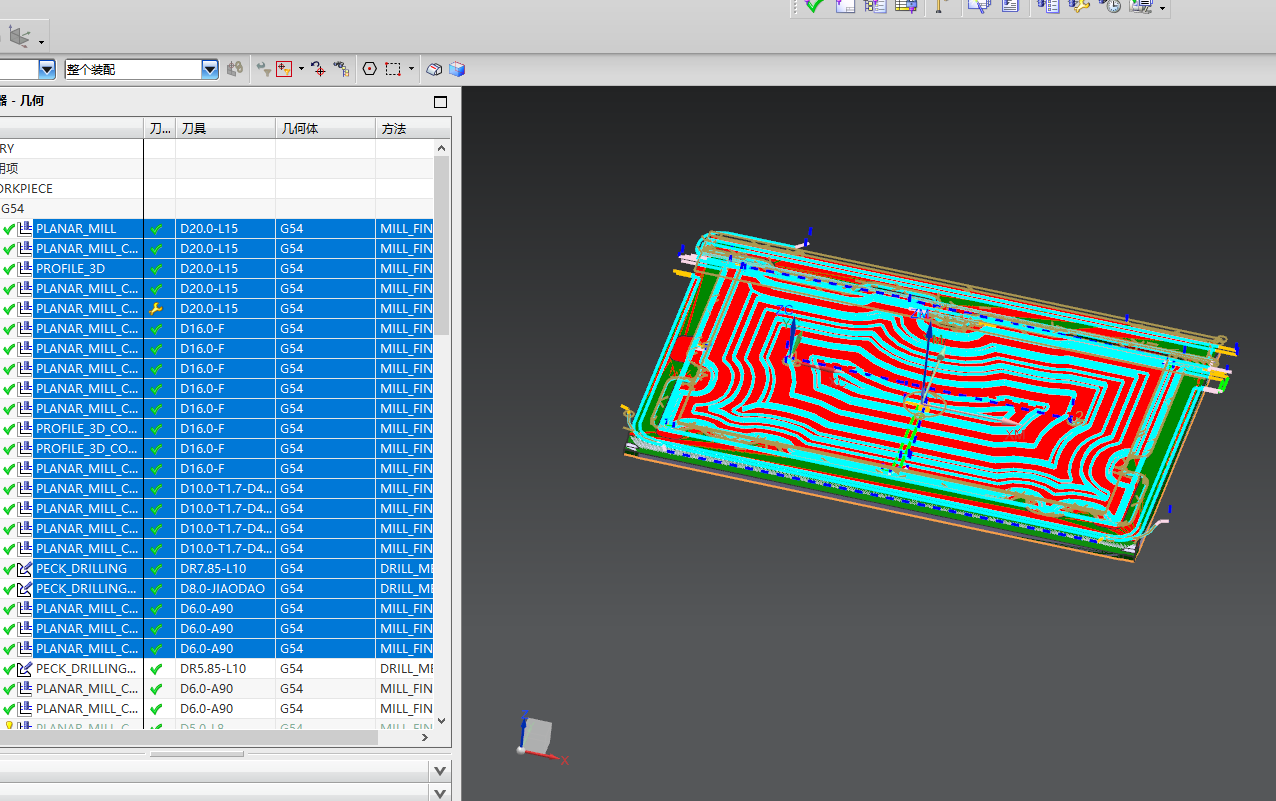Select the PROFILE_3D operation row
Screen dimensions: 1276x801
(70, 269)
